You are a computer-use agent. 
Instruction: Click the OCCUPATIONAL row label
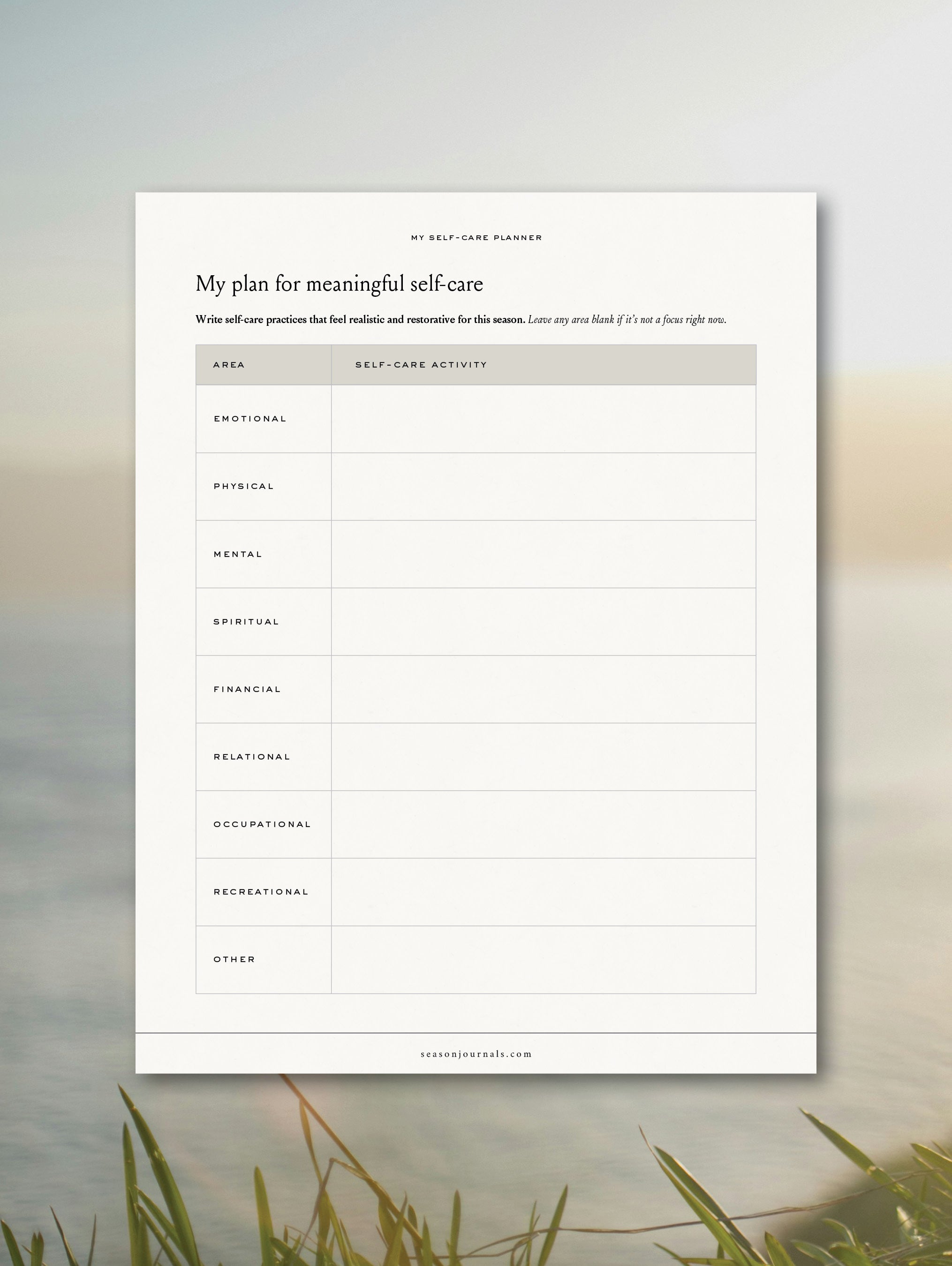point(262,824)
